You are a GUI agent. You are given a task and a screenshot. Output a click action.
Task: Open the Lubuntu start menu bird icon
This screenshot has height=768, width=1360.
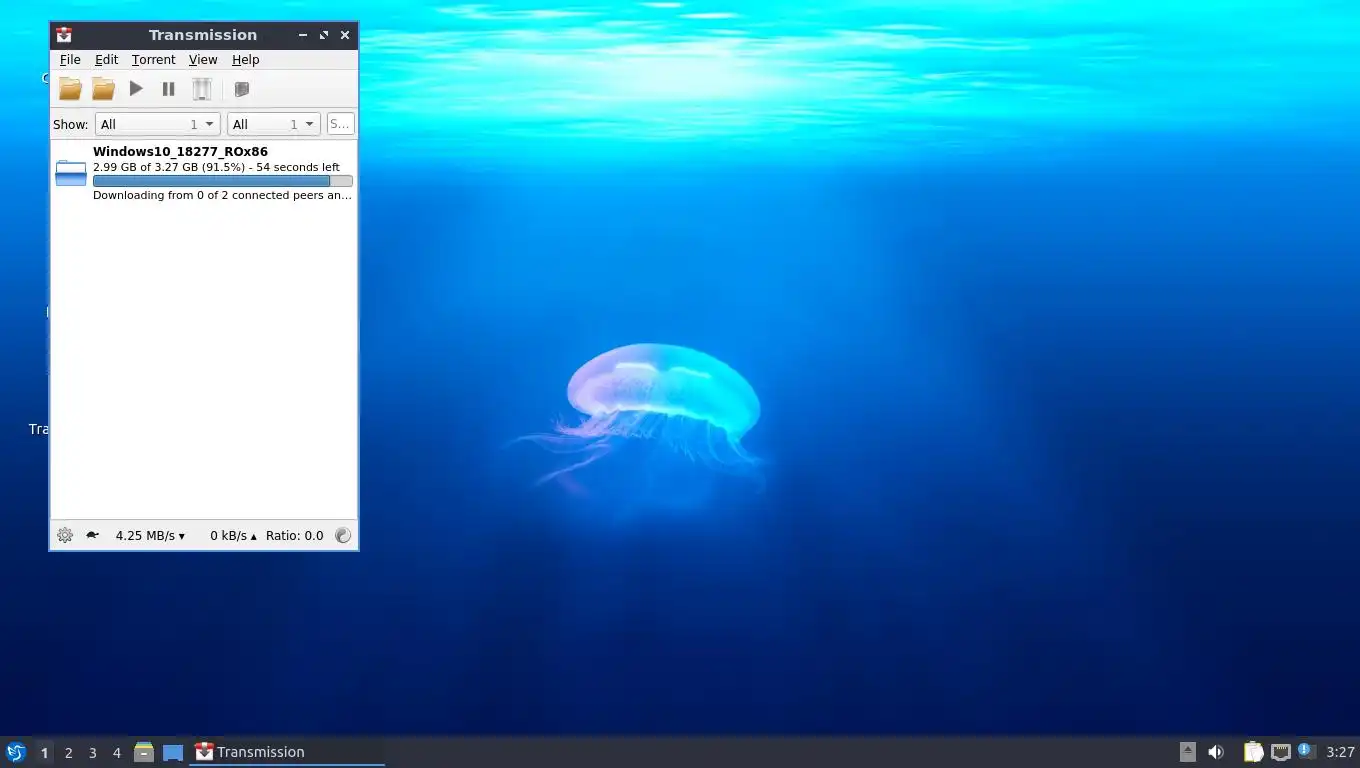click(15, 752)
